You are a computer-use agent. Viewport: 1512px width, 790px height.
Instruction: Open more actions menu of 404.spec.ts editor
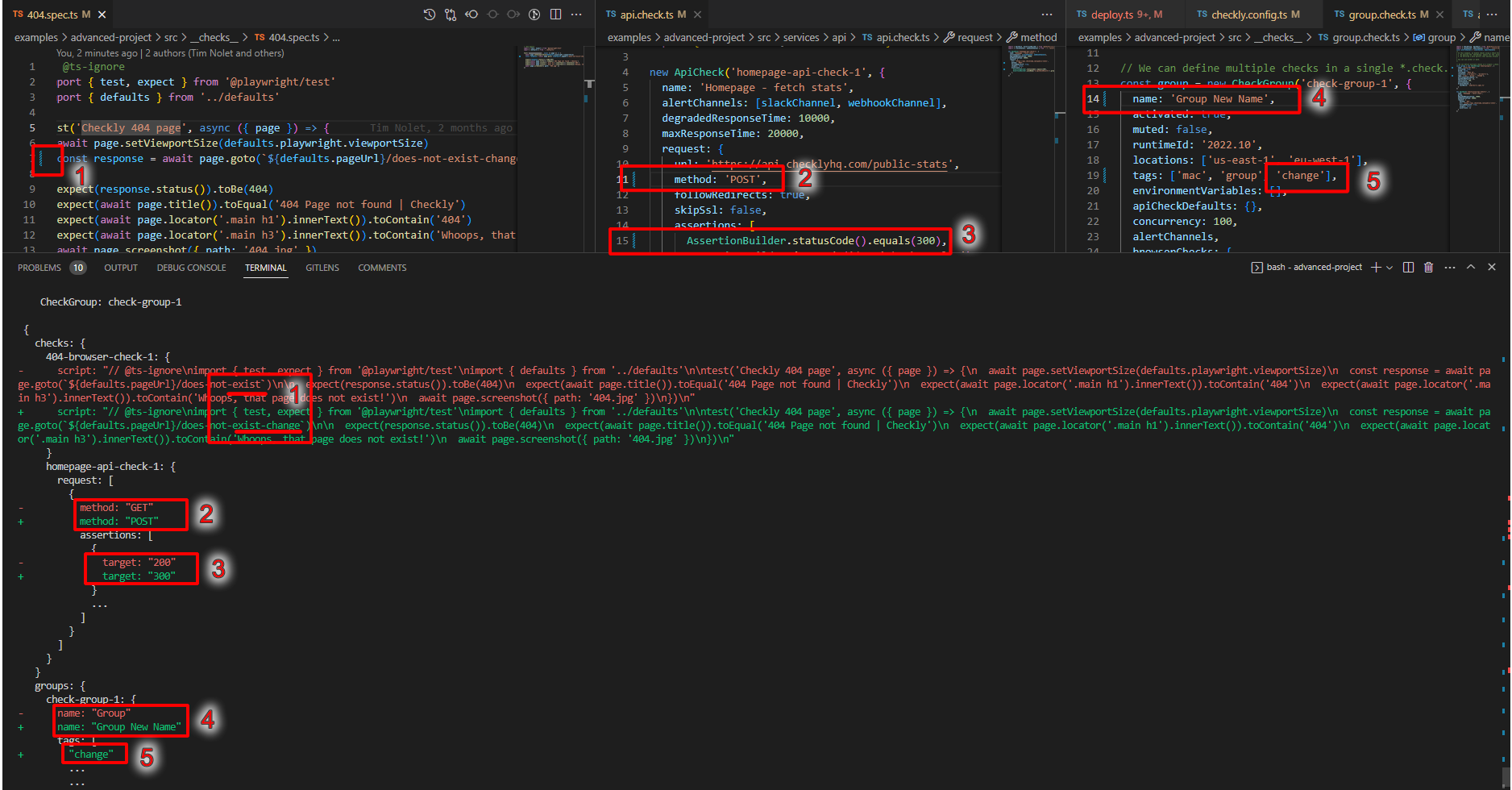tap(576, 15)
